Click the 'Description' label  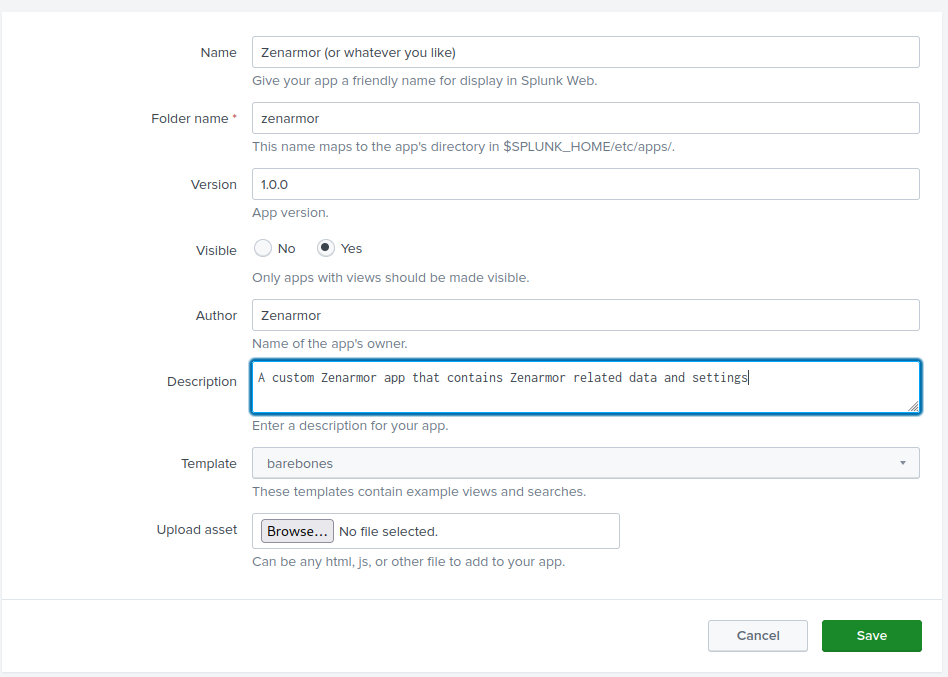(201, 382)
